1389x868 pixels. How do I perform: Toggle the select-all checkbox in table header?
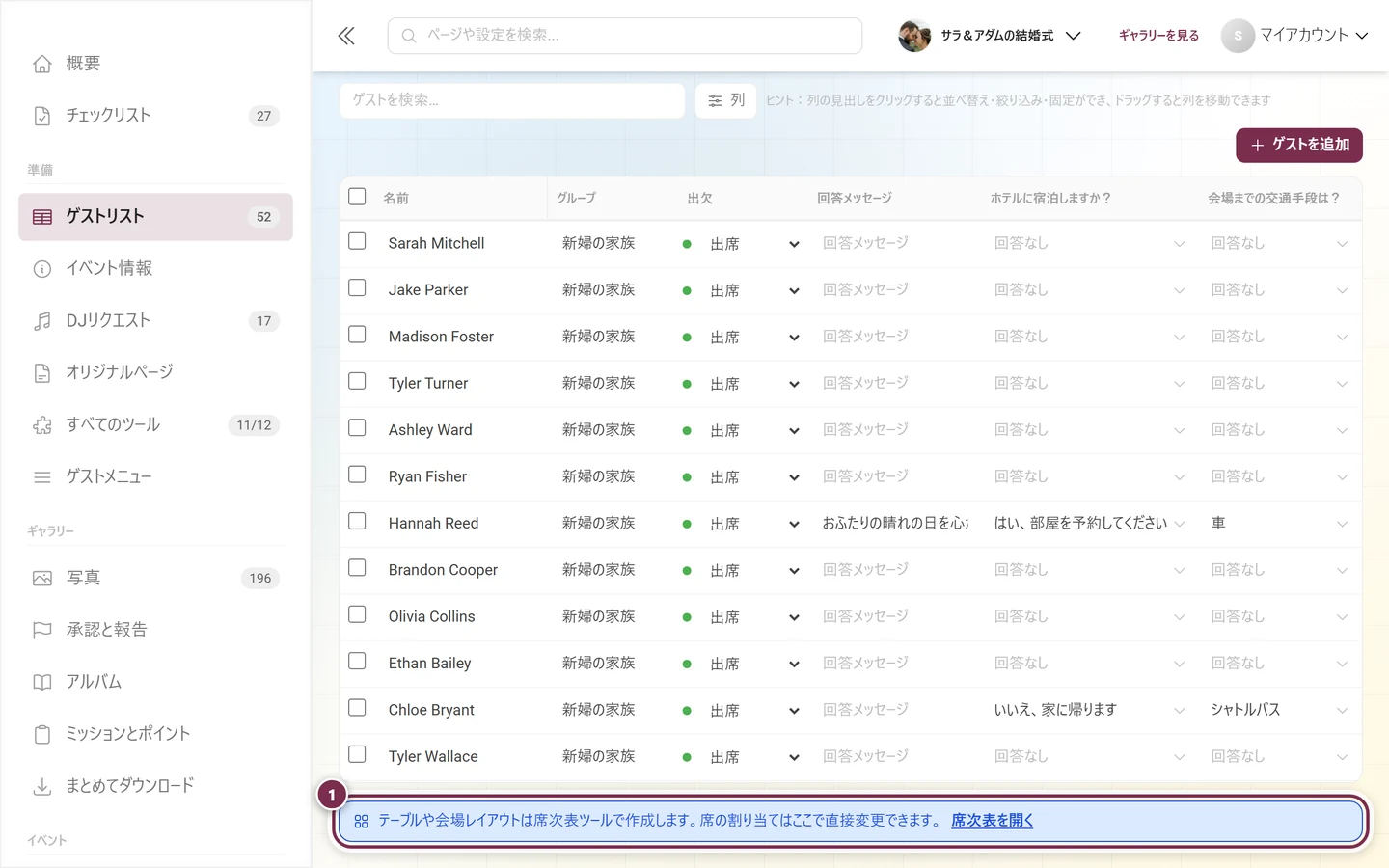point(357,197)
